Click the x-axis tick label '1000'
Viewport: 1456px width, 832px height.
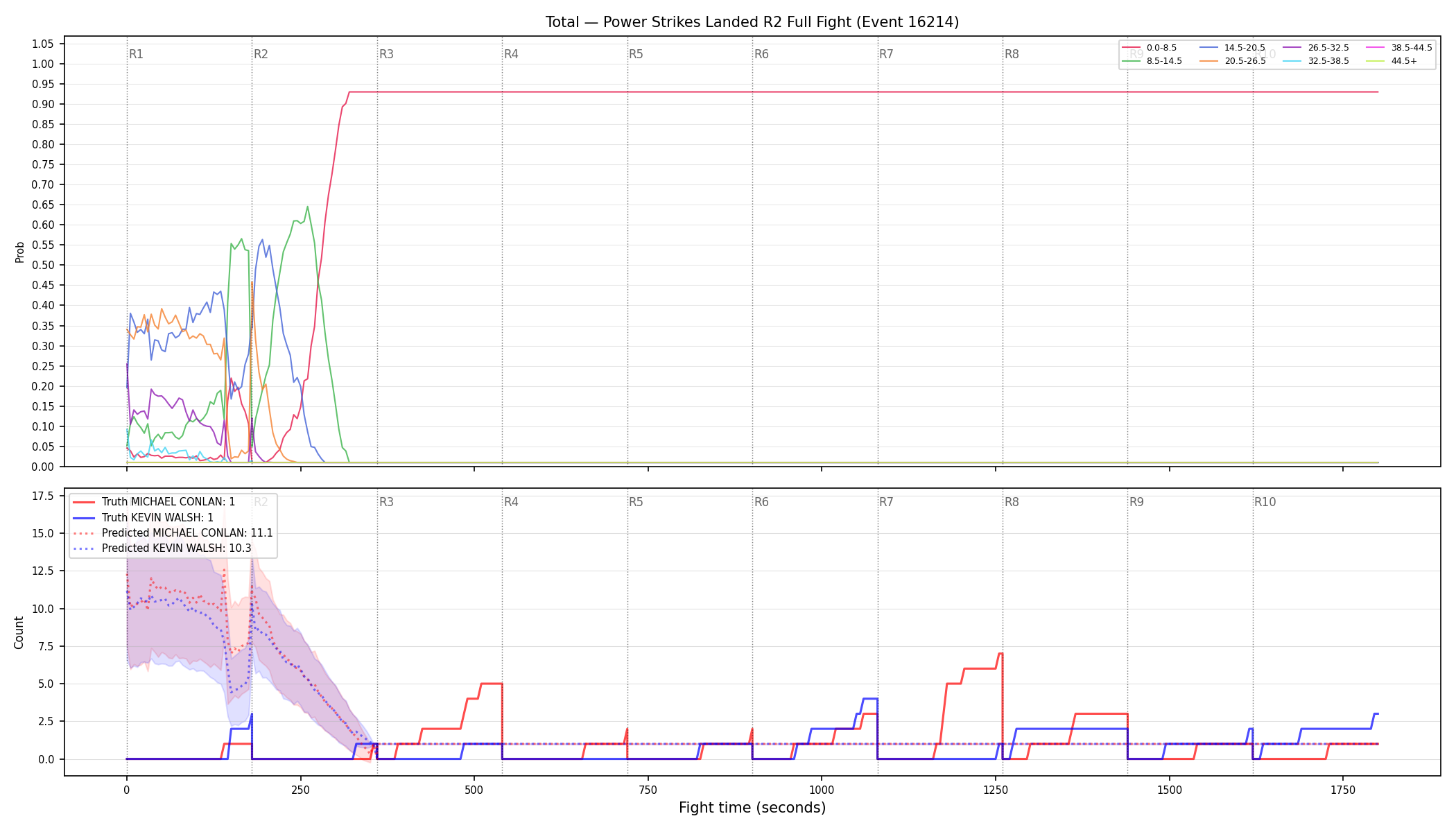pos(822,790)
